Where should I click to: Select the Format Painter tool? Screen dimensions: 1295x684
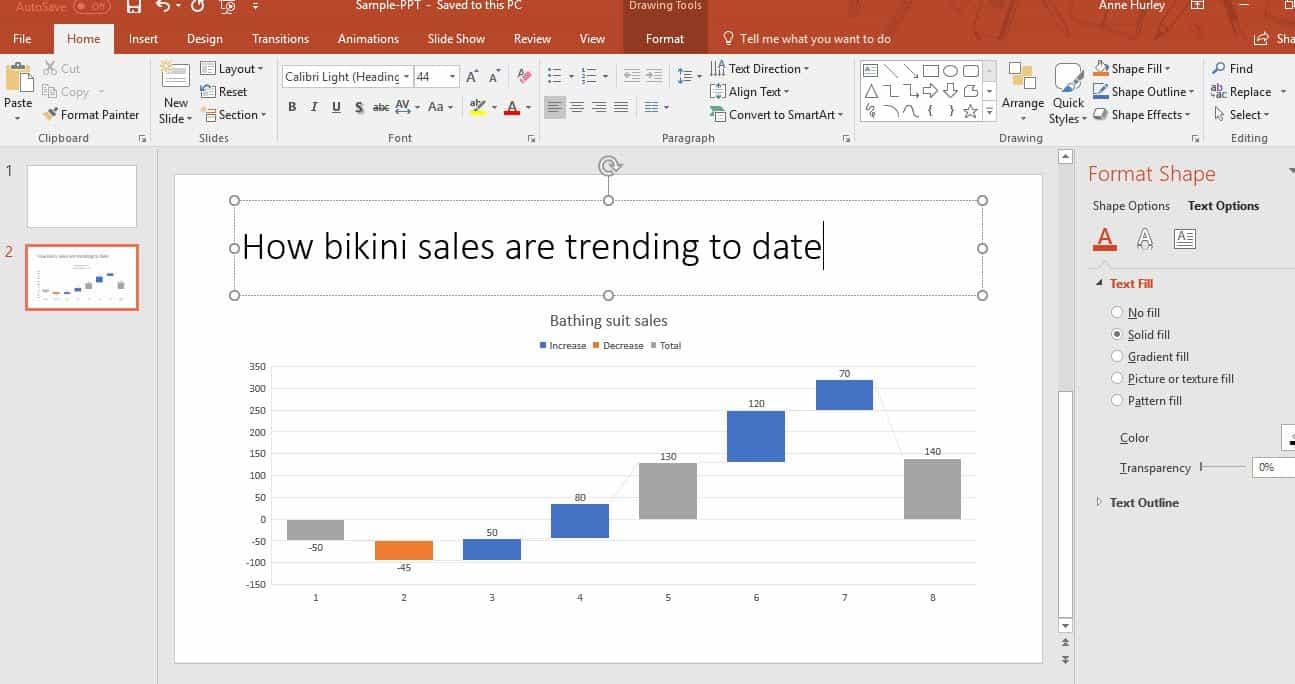(91, 114)
